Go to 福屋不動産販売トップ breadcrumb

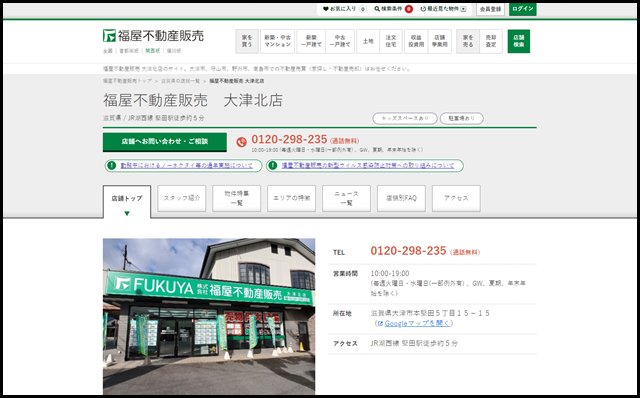point(127,81)
